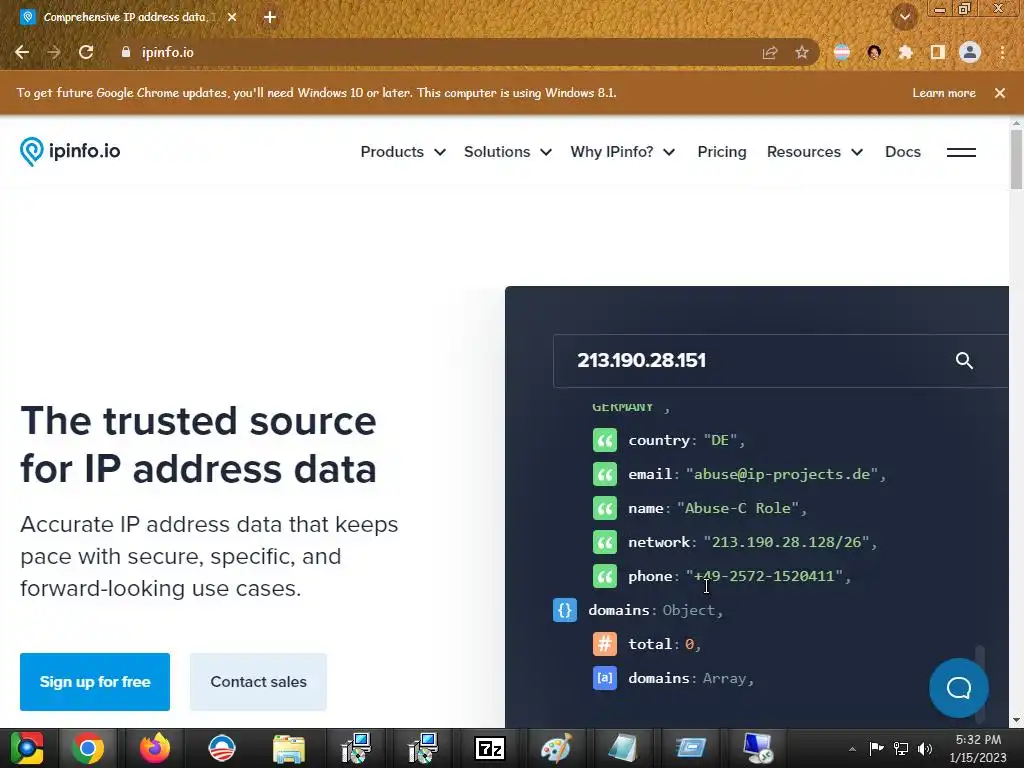
Task: Click the name value Abuse-C Role
Action: (x=738, y=508)
